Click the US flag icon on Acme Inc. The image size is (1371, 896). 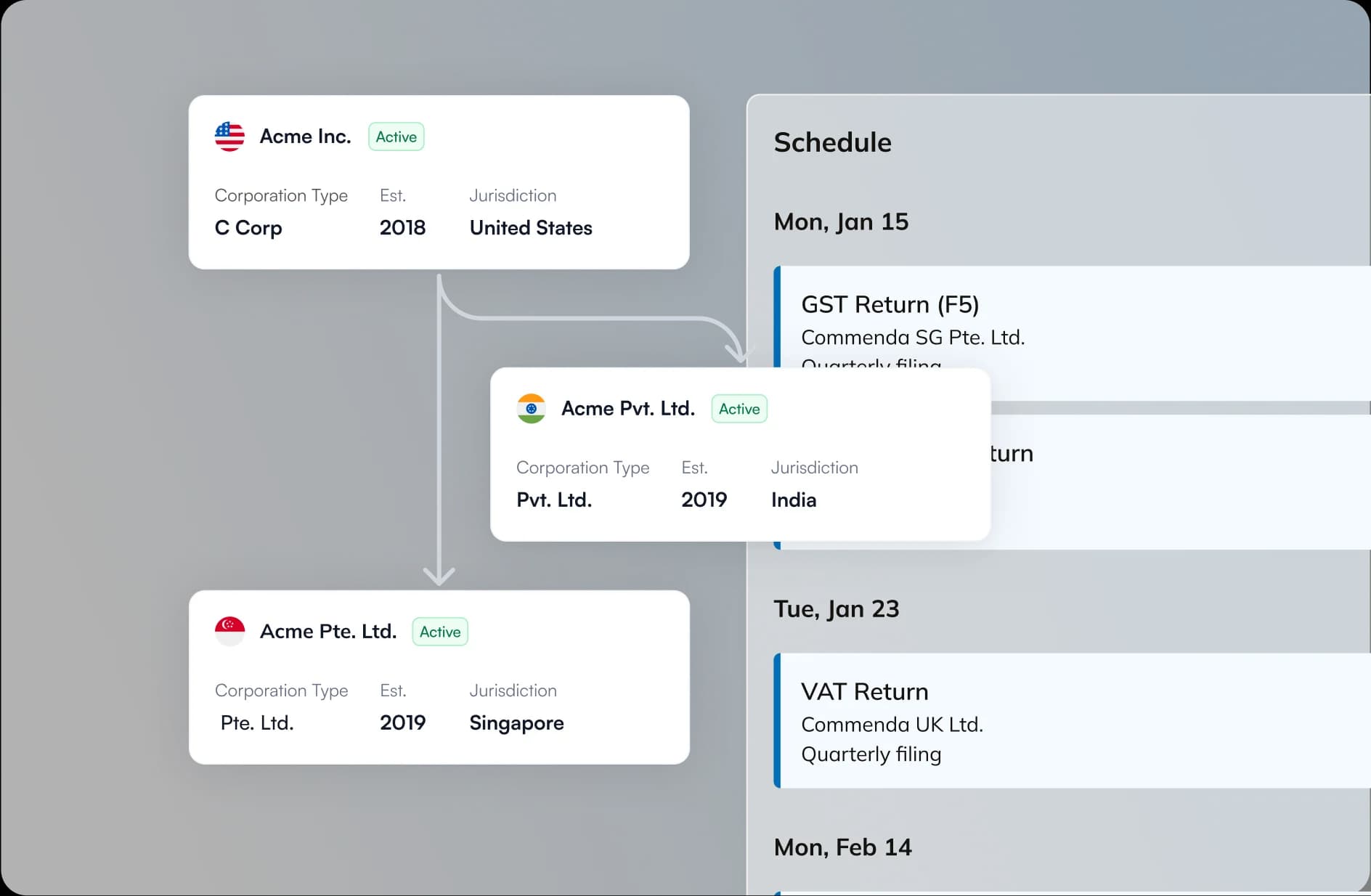point(229,136)
